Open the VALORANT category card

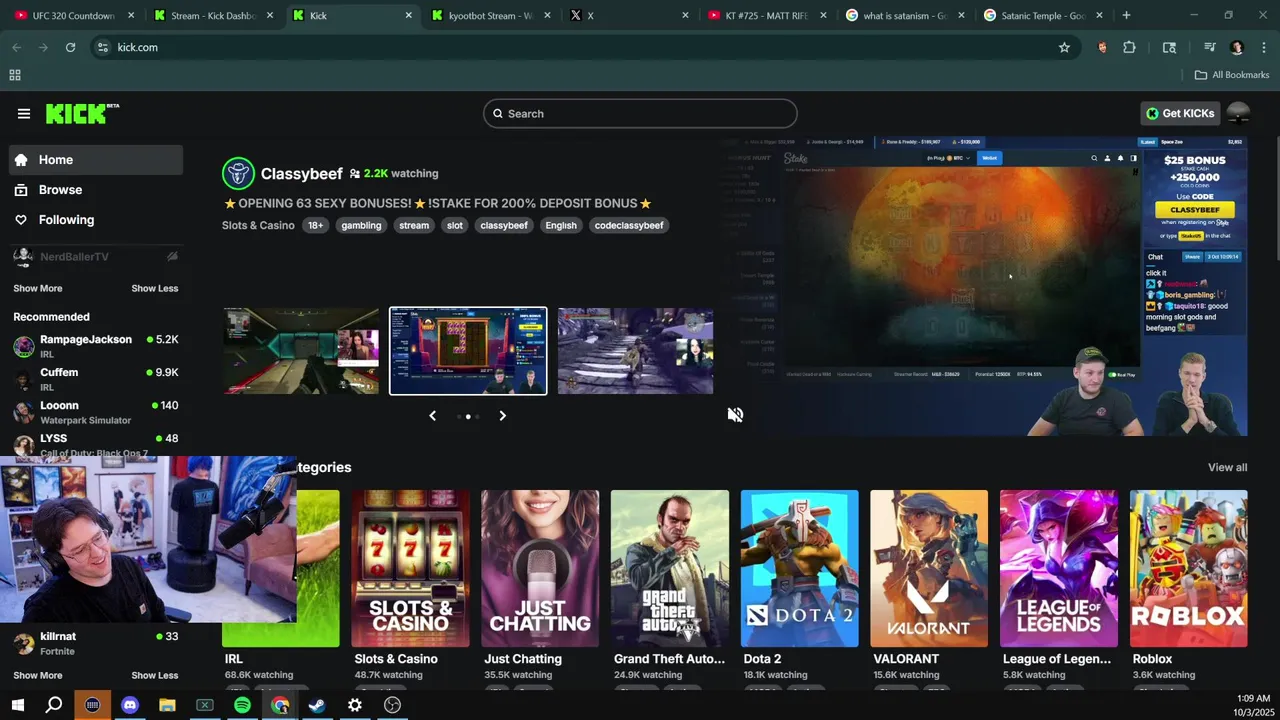(929, 568)
